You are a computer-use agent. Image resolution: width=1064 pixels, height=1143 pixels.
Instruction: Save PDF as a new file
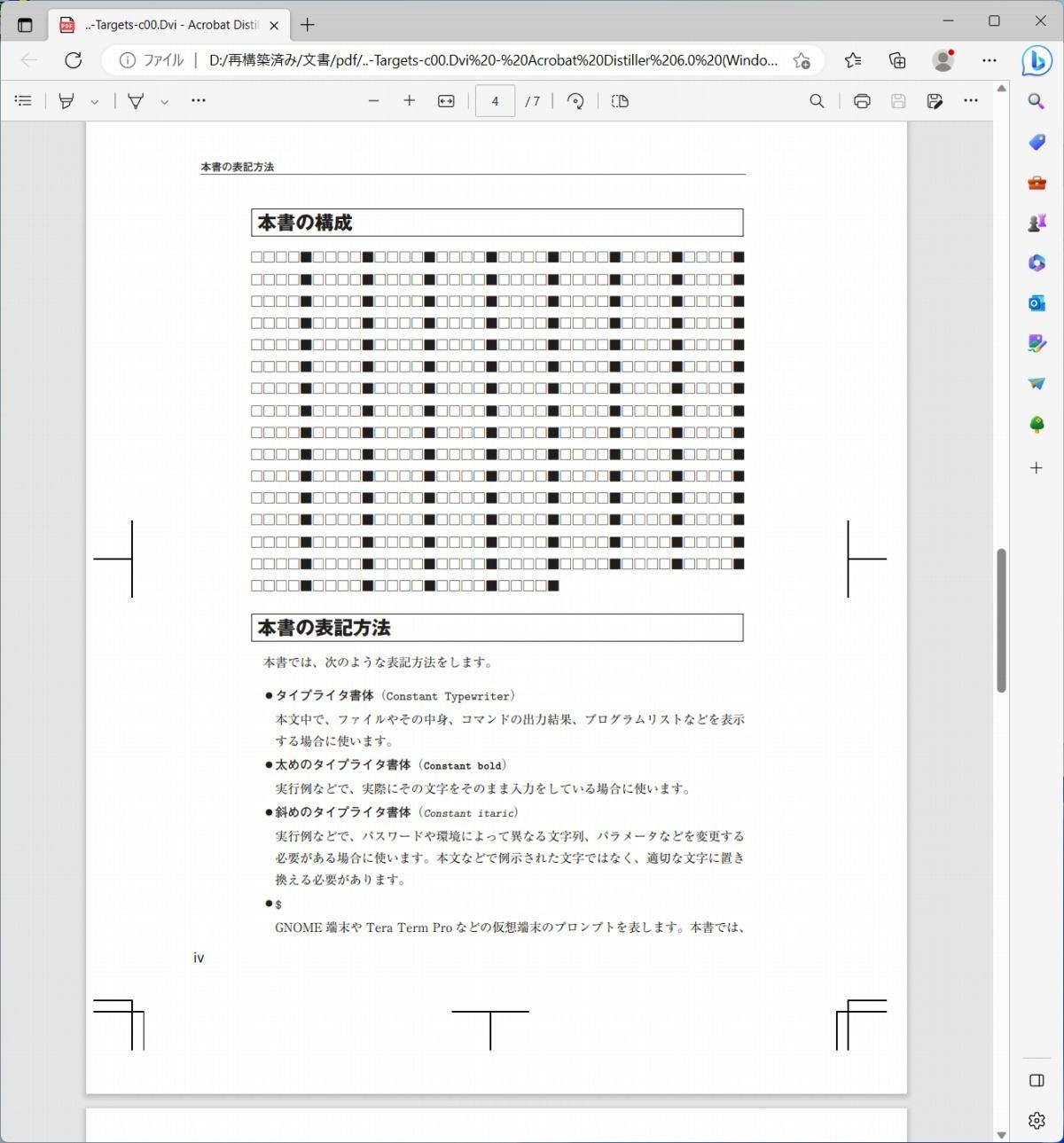click(935, 101)
